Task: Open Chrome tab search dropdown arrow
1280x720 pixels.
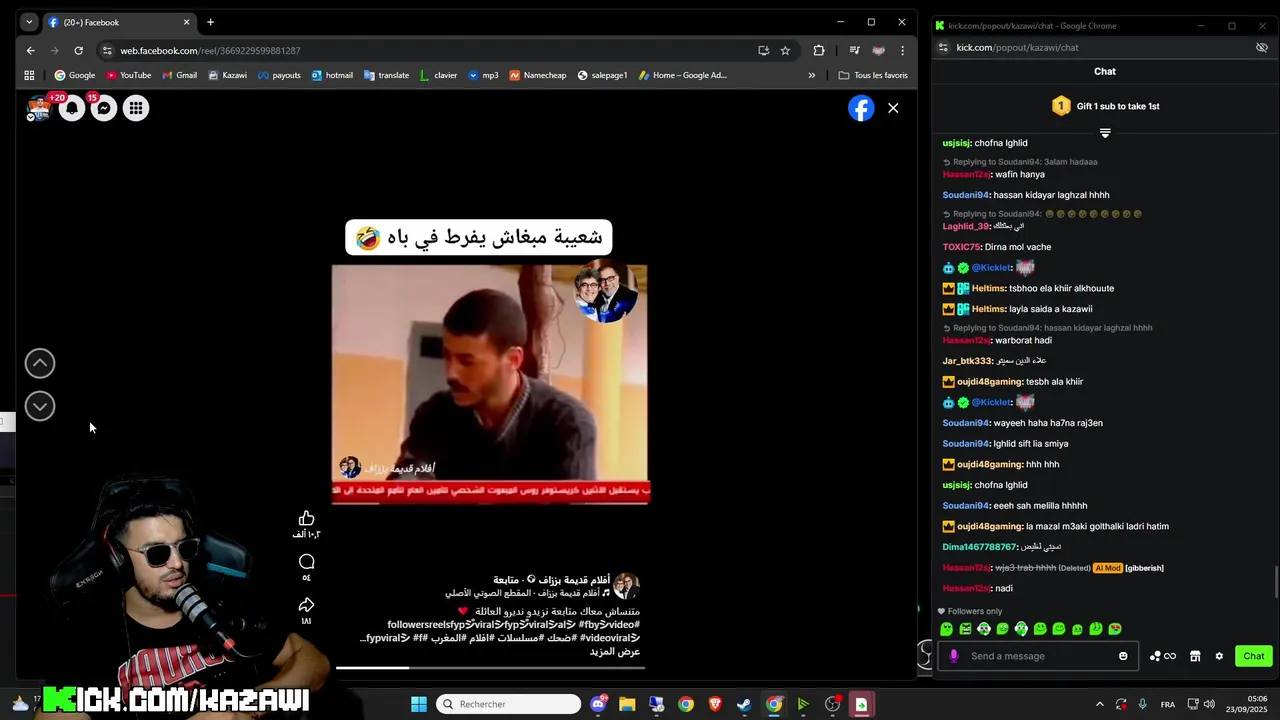Action: tap(29, 22)
